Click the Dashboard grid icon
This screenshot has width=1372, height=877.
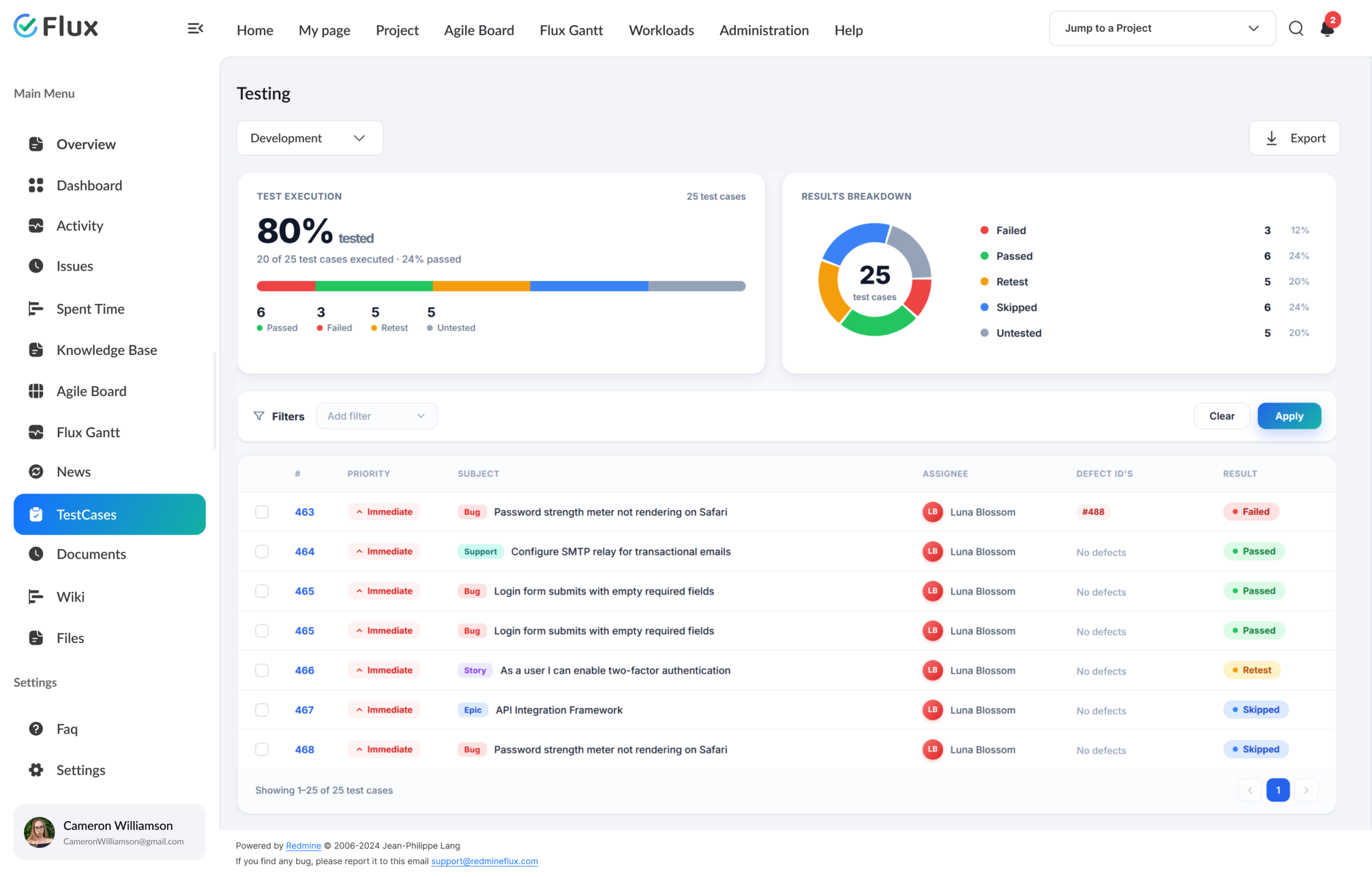point(36,185)
